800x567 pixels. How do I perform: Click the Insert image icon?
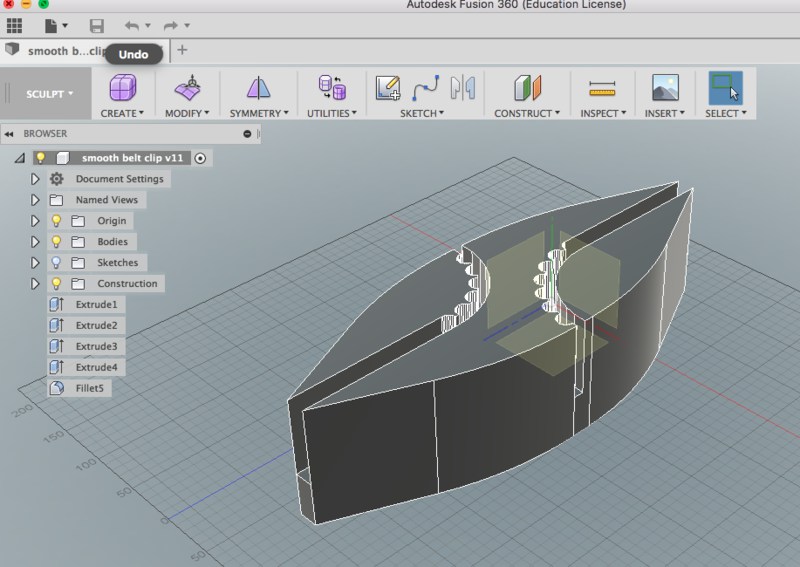pos(665,88)
